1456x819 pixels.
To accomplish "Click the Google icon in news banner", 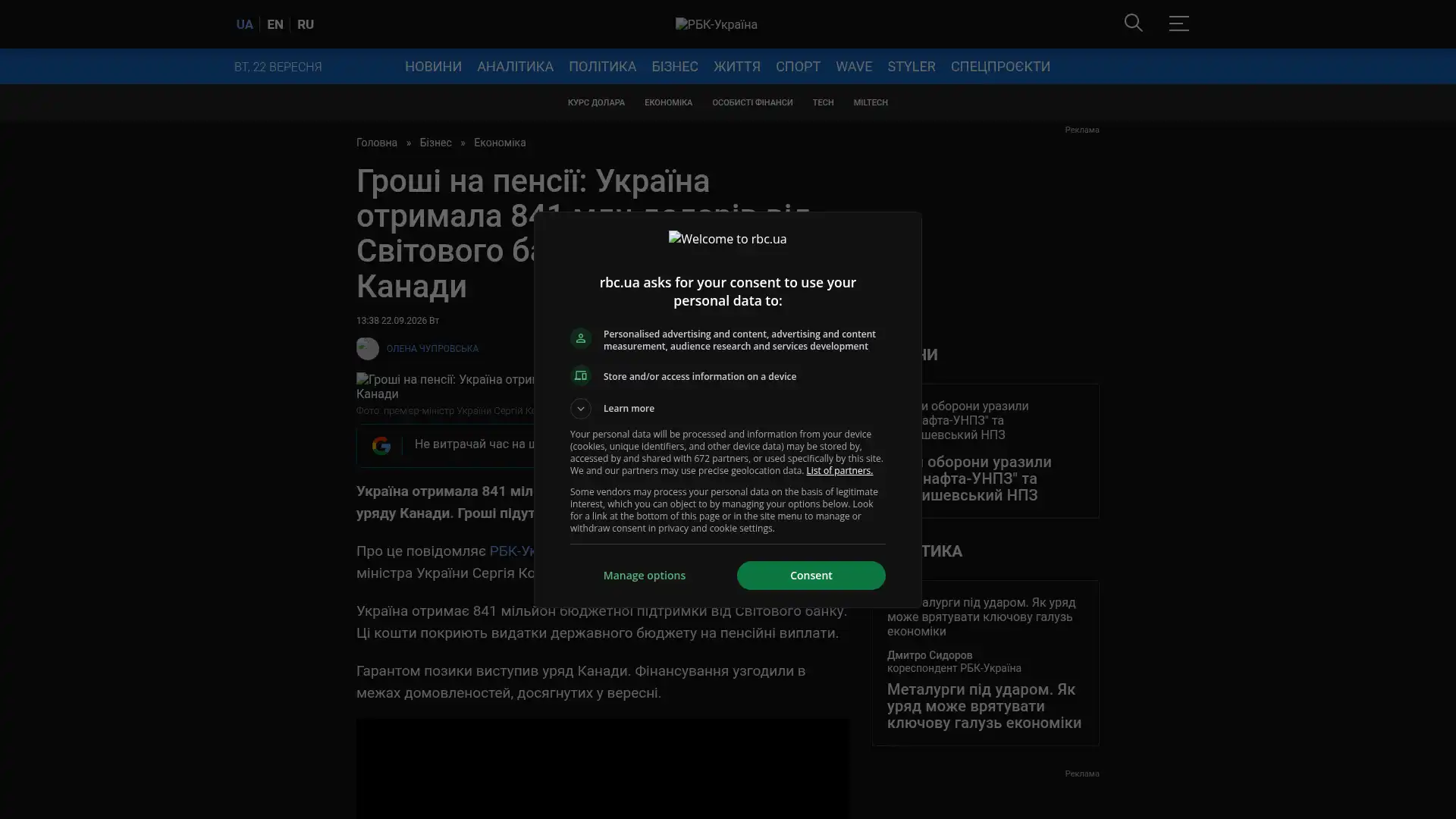I will point(381,445).
